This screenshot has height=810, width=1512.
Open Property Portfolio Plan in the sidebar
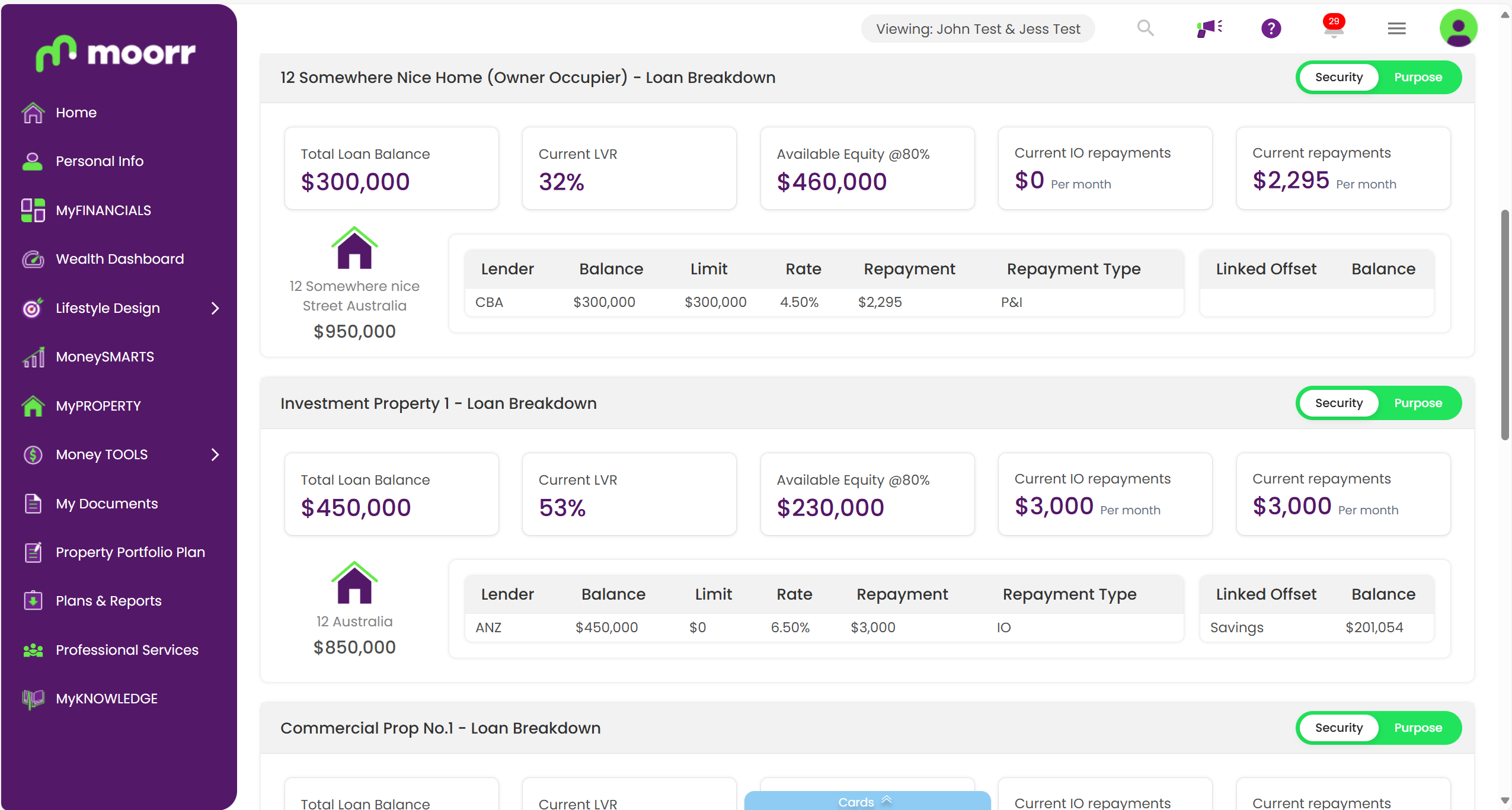(x=130, y=552)
